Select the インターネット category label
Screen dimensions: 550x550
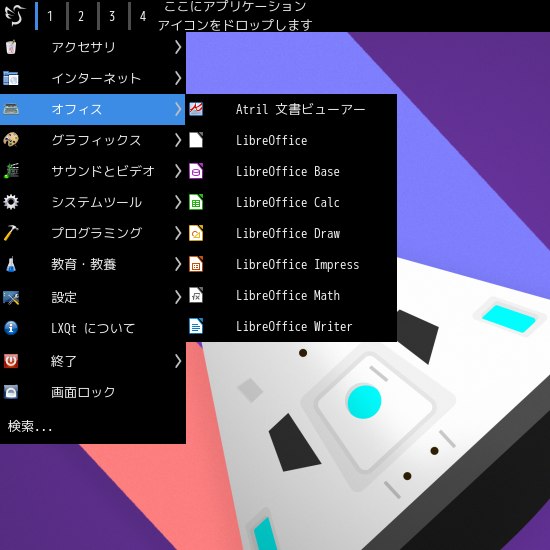point(96,78)
